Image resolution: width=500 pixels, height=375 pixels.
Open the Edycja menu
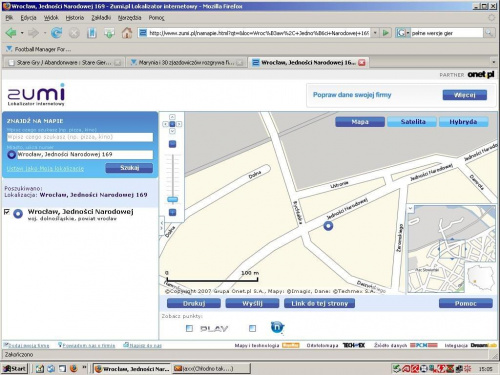click(28, 18)
